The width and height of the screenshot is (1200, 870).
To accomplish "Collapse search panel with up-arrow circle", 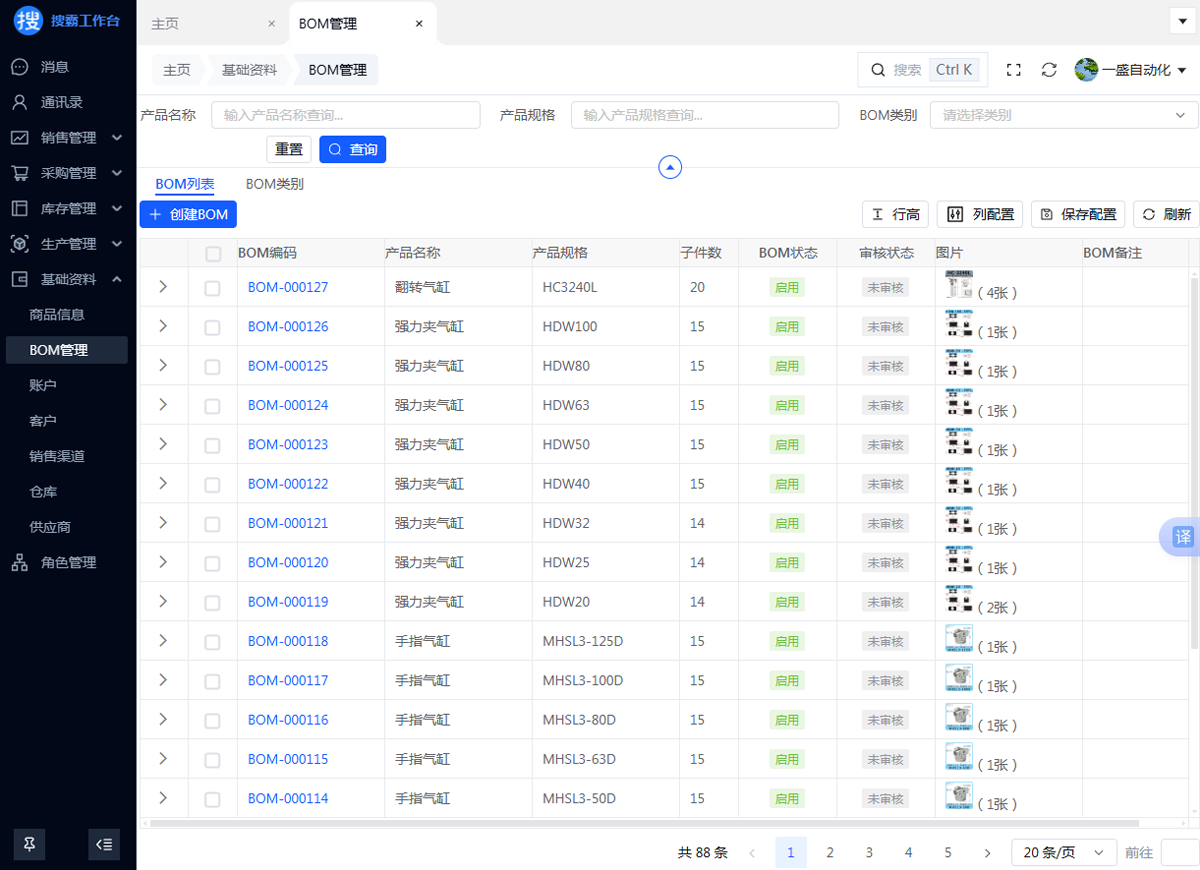I will (x=670, y=167).
